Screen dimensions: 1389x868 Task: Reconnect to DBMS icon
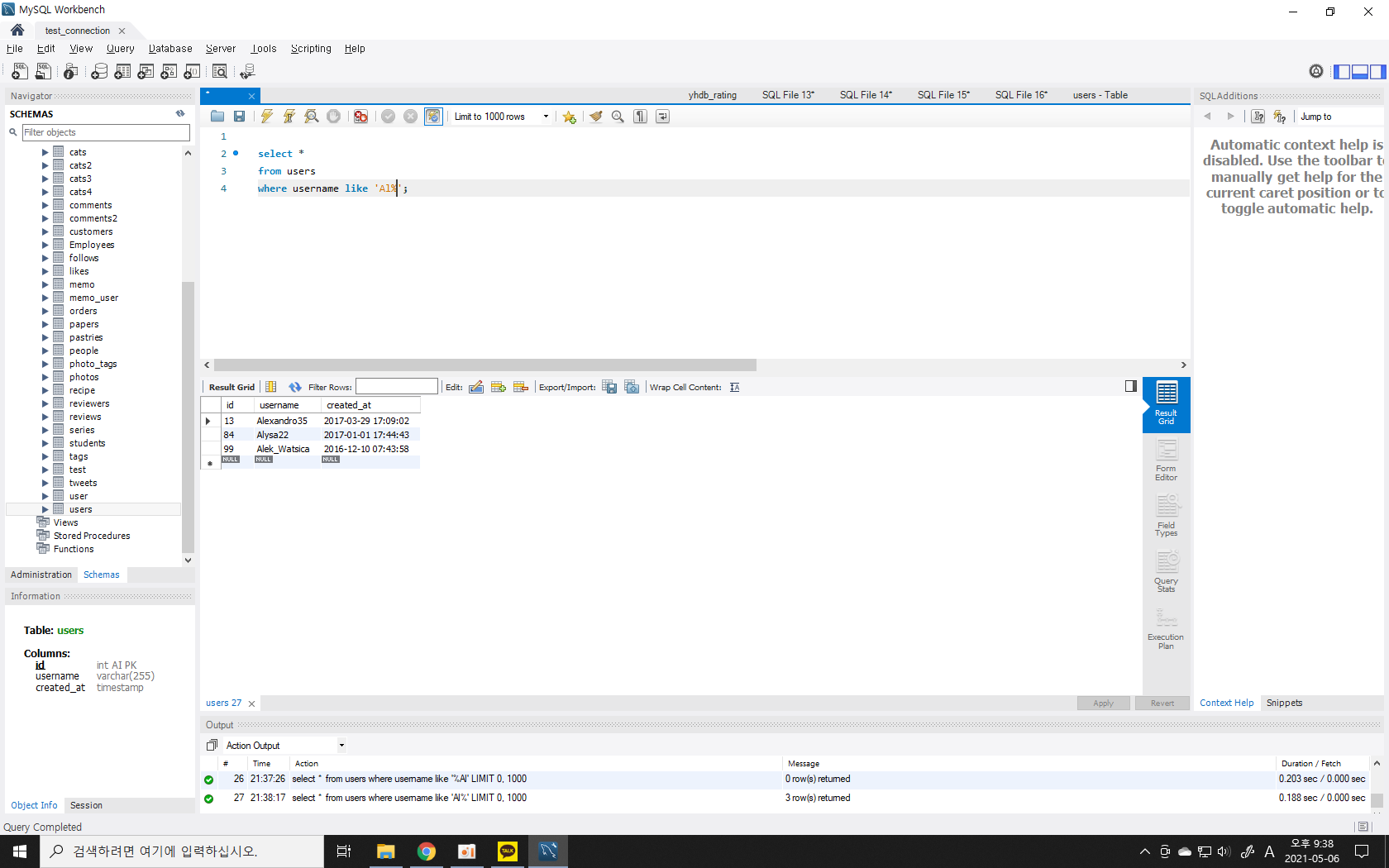click(247, 72)
